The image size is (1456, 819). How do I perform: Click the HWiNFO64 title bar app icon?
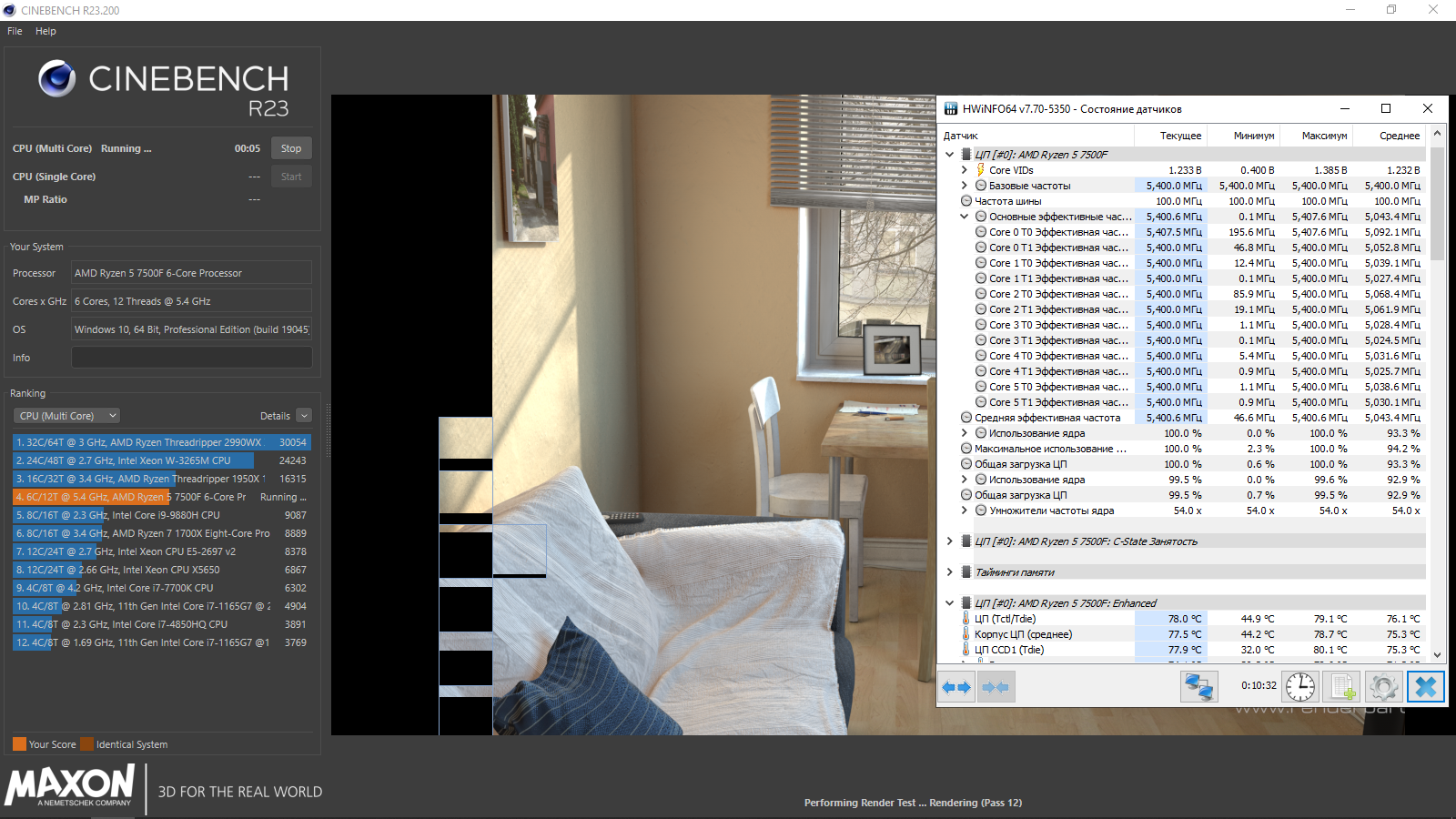[x=951, y=108]
